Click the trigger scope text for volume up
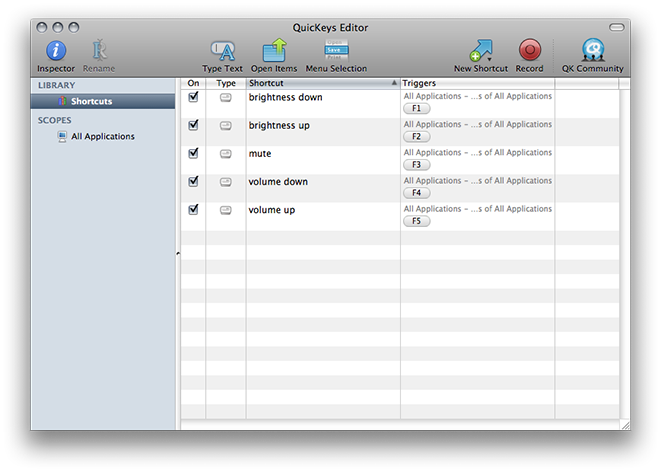661x472 pixels. pos(478,209)
